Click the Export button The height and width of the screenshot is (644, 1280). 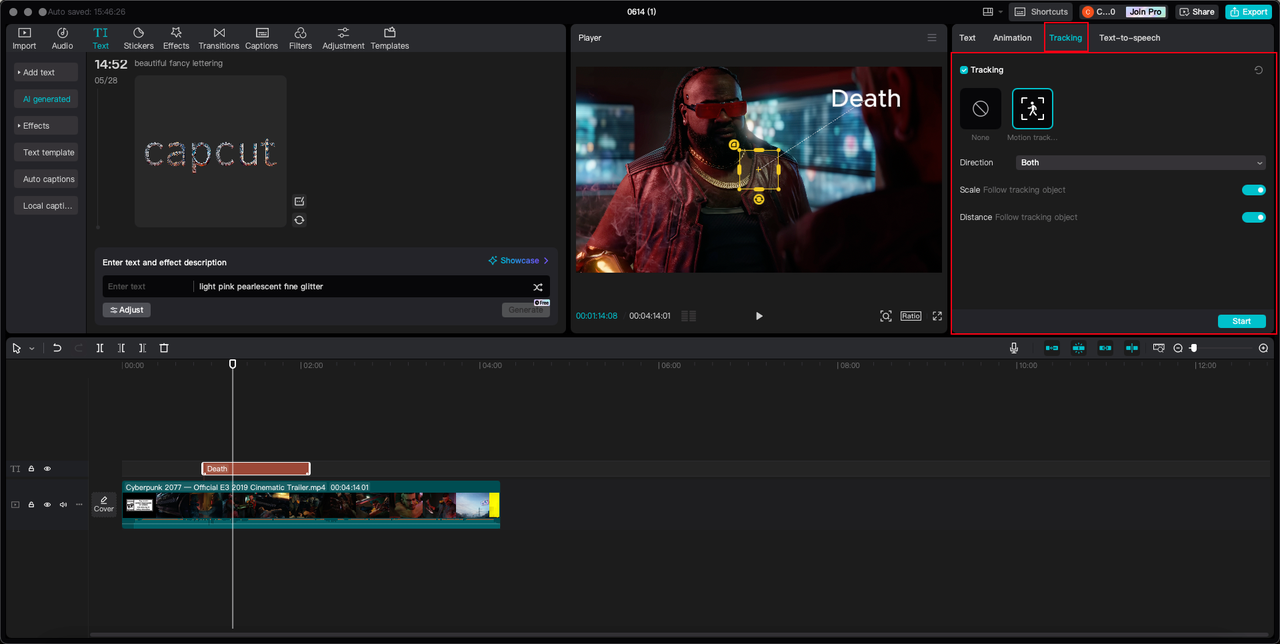(x=1248, y=12)
